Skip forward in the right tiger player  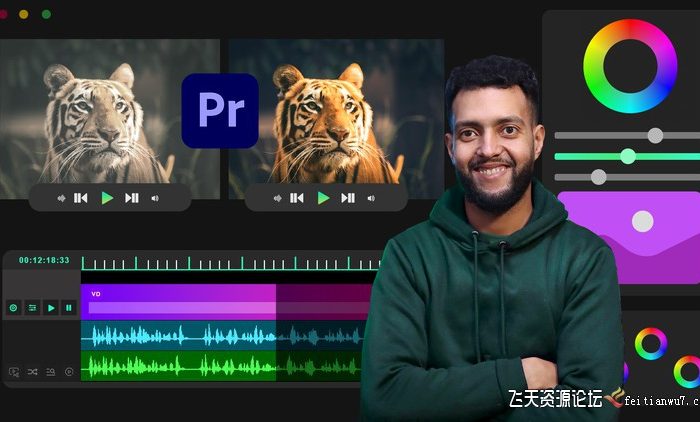[x=348, y=198]
